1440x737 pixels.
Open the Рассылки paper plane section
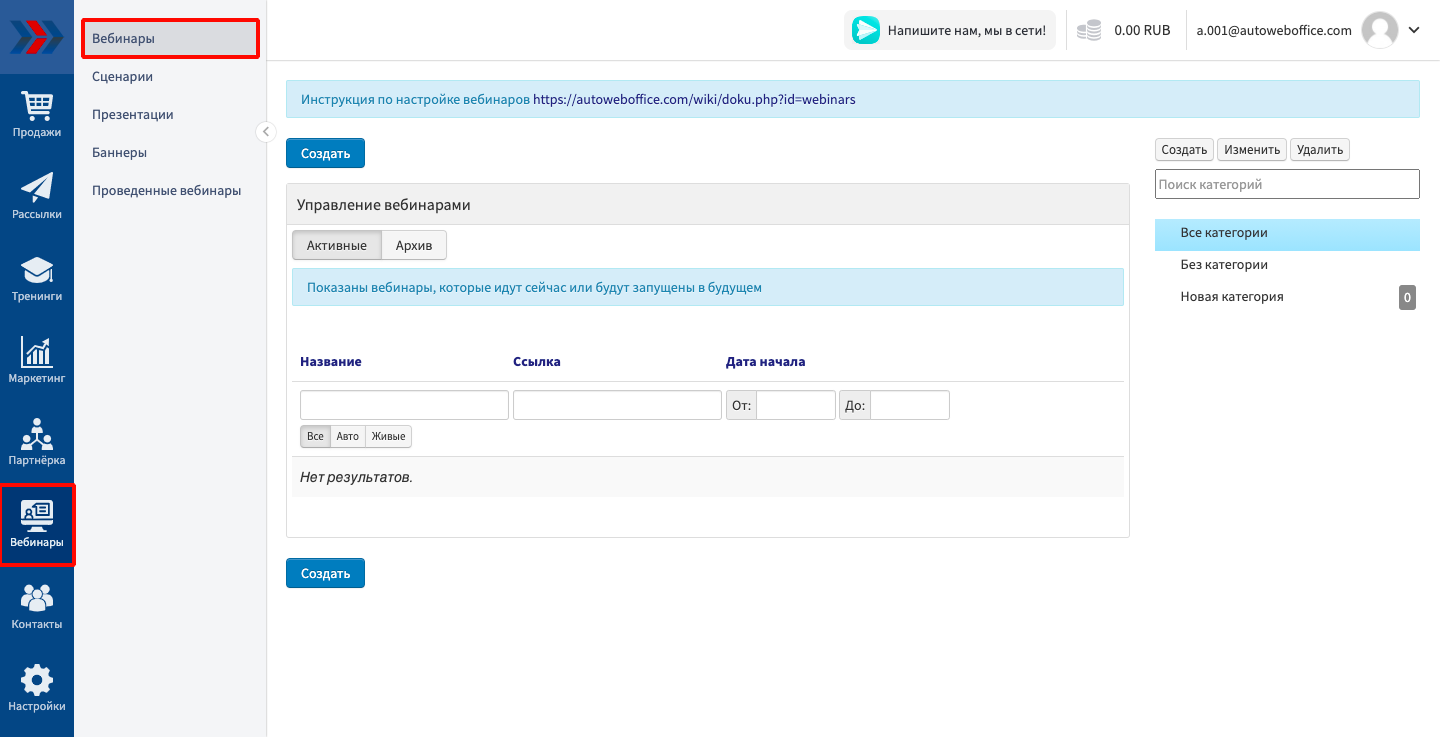[x=37, y=196]
